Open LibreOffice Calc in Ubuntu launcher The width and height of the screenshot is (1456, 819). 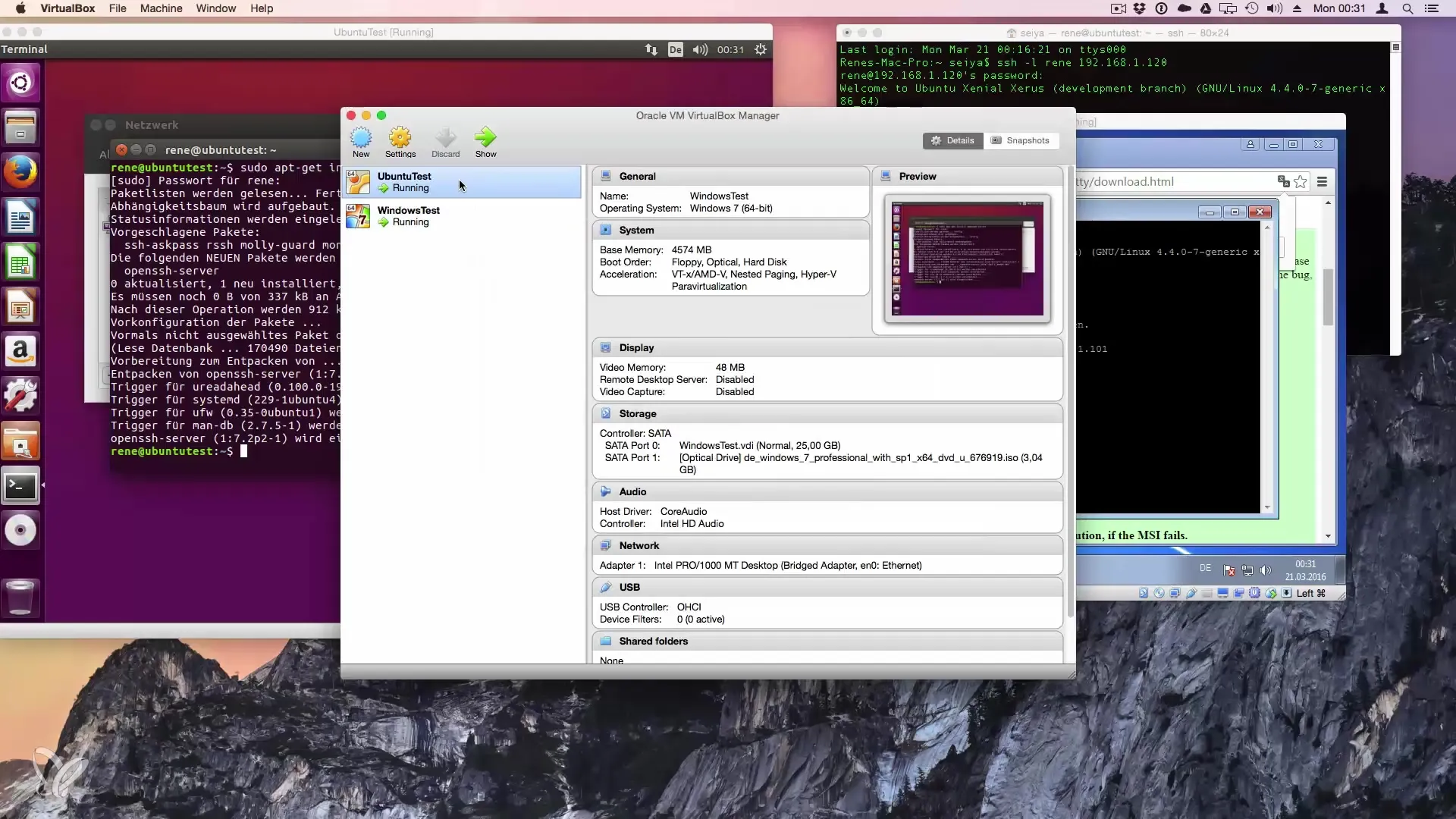pyautogui.click(x=20, y=262)
